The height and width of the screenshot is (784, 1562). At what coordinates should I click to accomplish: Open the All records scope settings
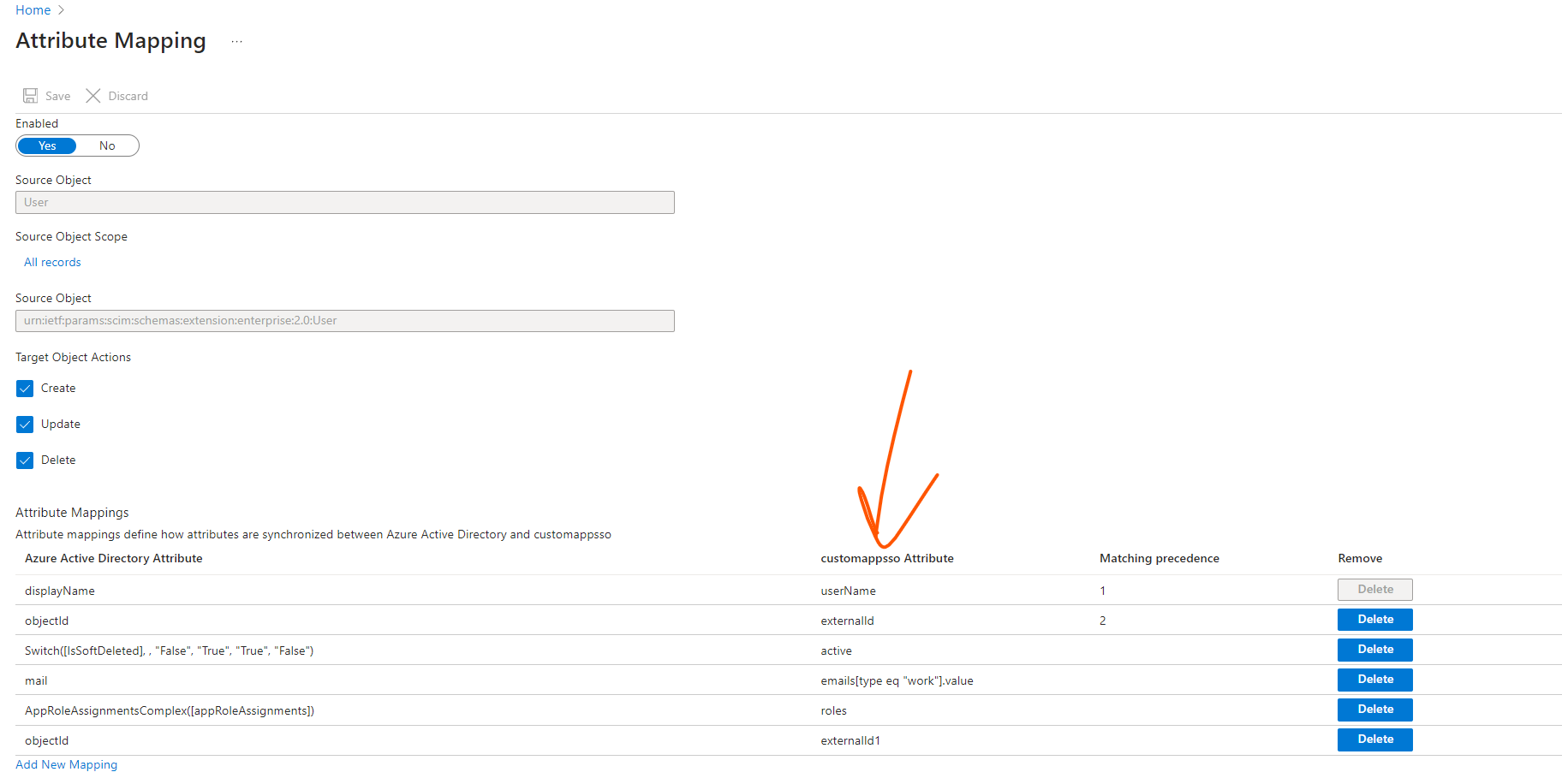click(x=51, y=262)
